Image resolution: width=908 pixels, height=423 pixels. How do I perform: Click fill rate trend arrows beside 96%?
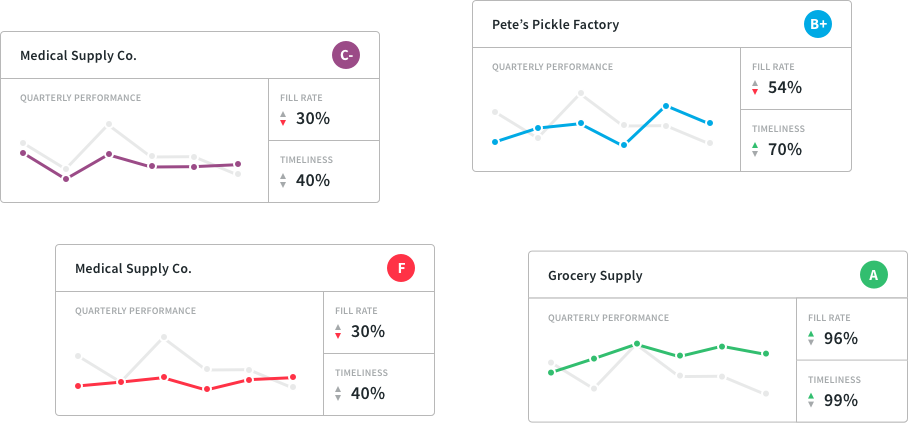(x=811, y=339)
